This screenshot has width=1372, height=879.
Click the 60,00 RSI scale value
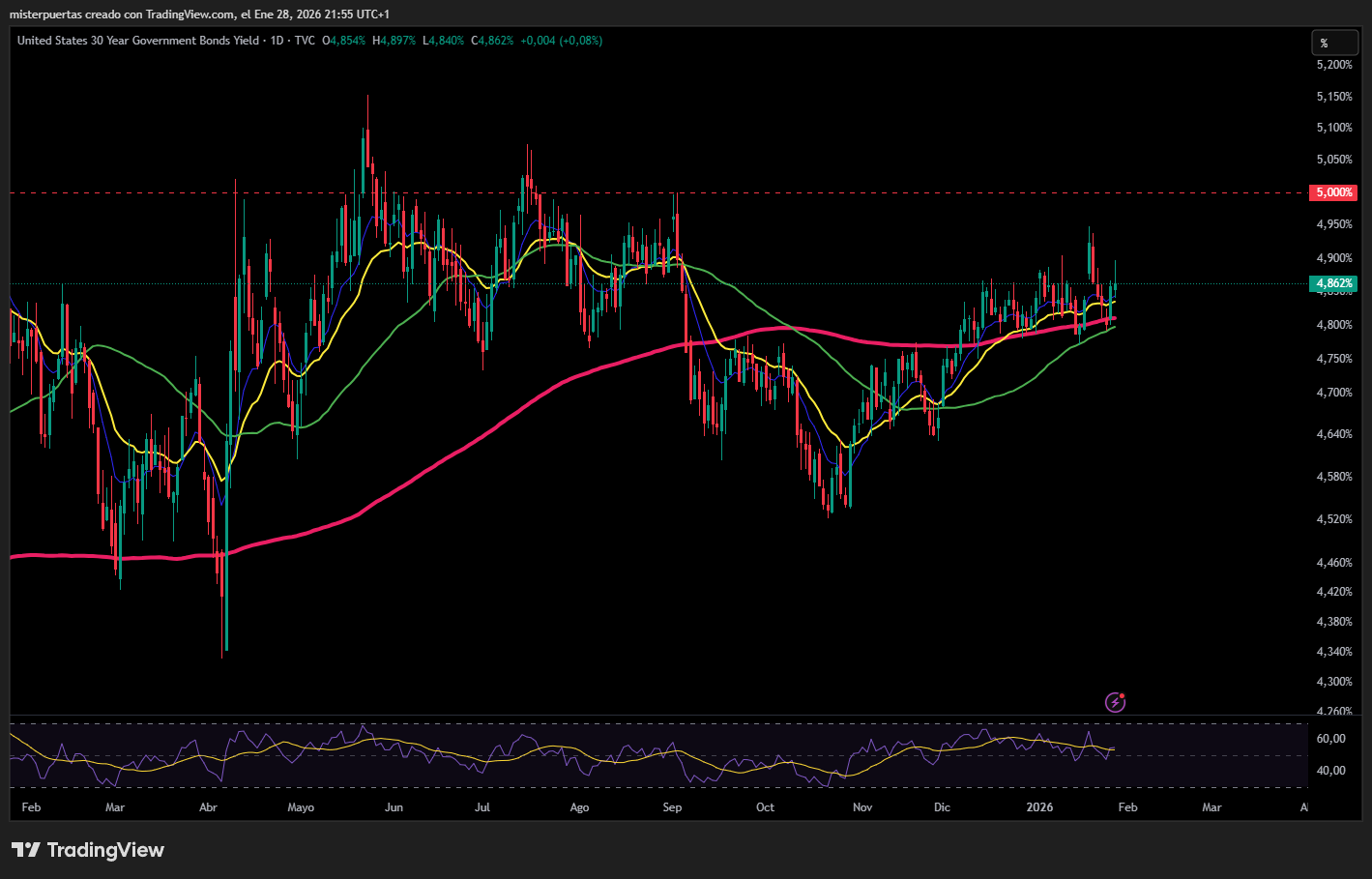click(1330, 739)
